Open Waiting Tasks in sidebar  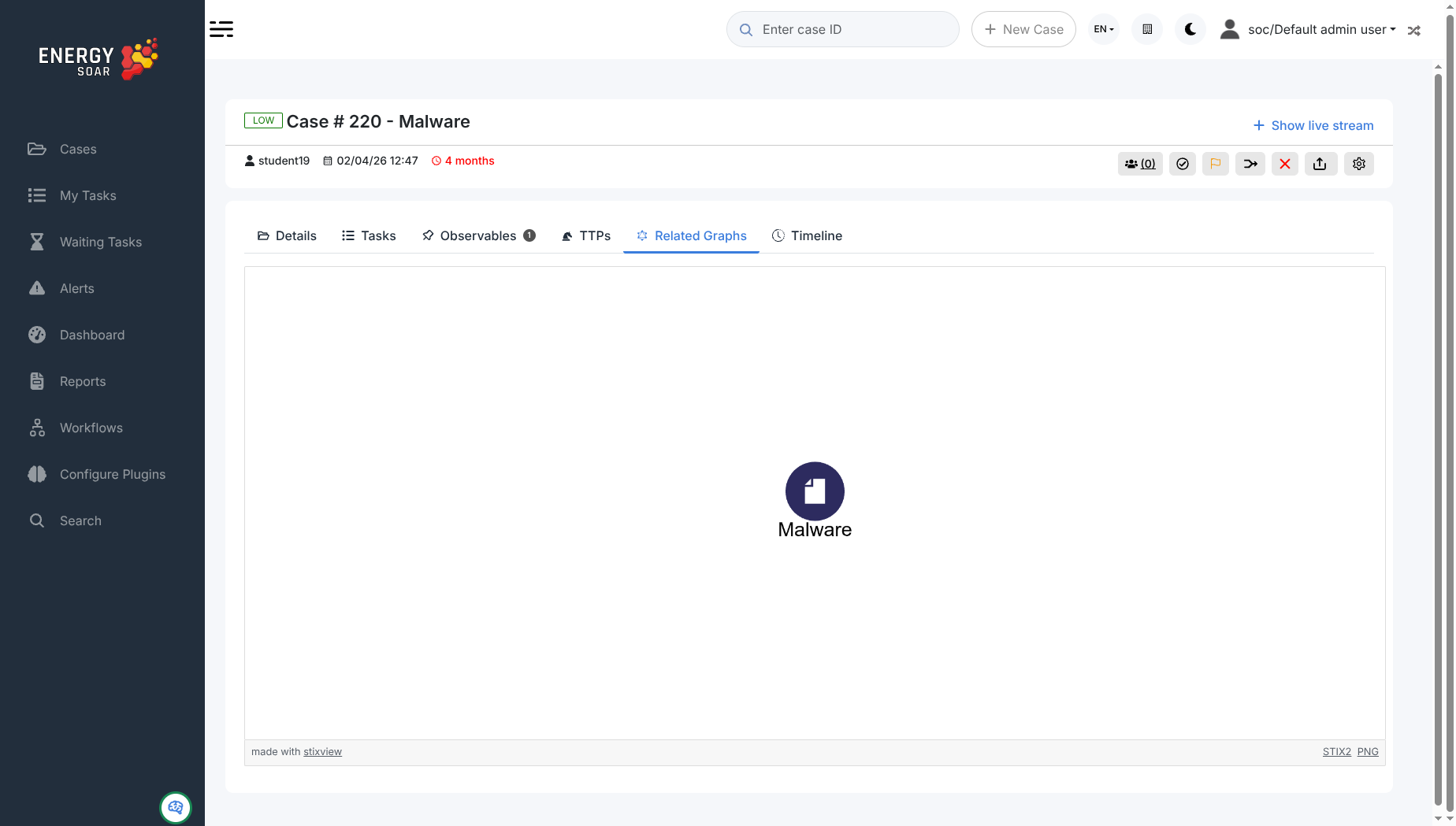click(x=85, y=242)
